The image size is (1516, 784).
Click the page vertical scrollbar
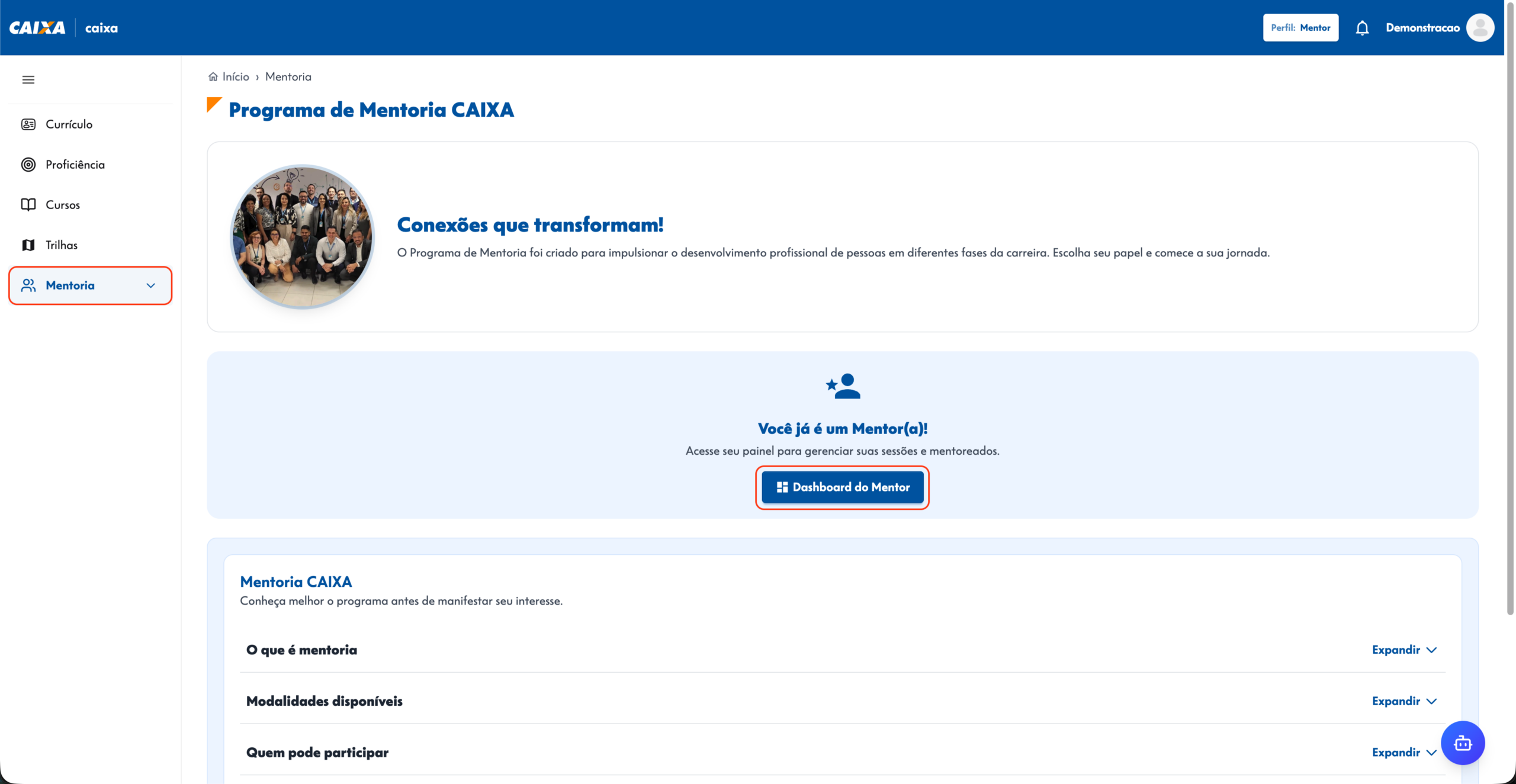pos(1510,308)
